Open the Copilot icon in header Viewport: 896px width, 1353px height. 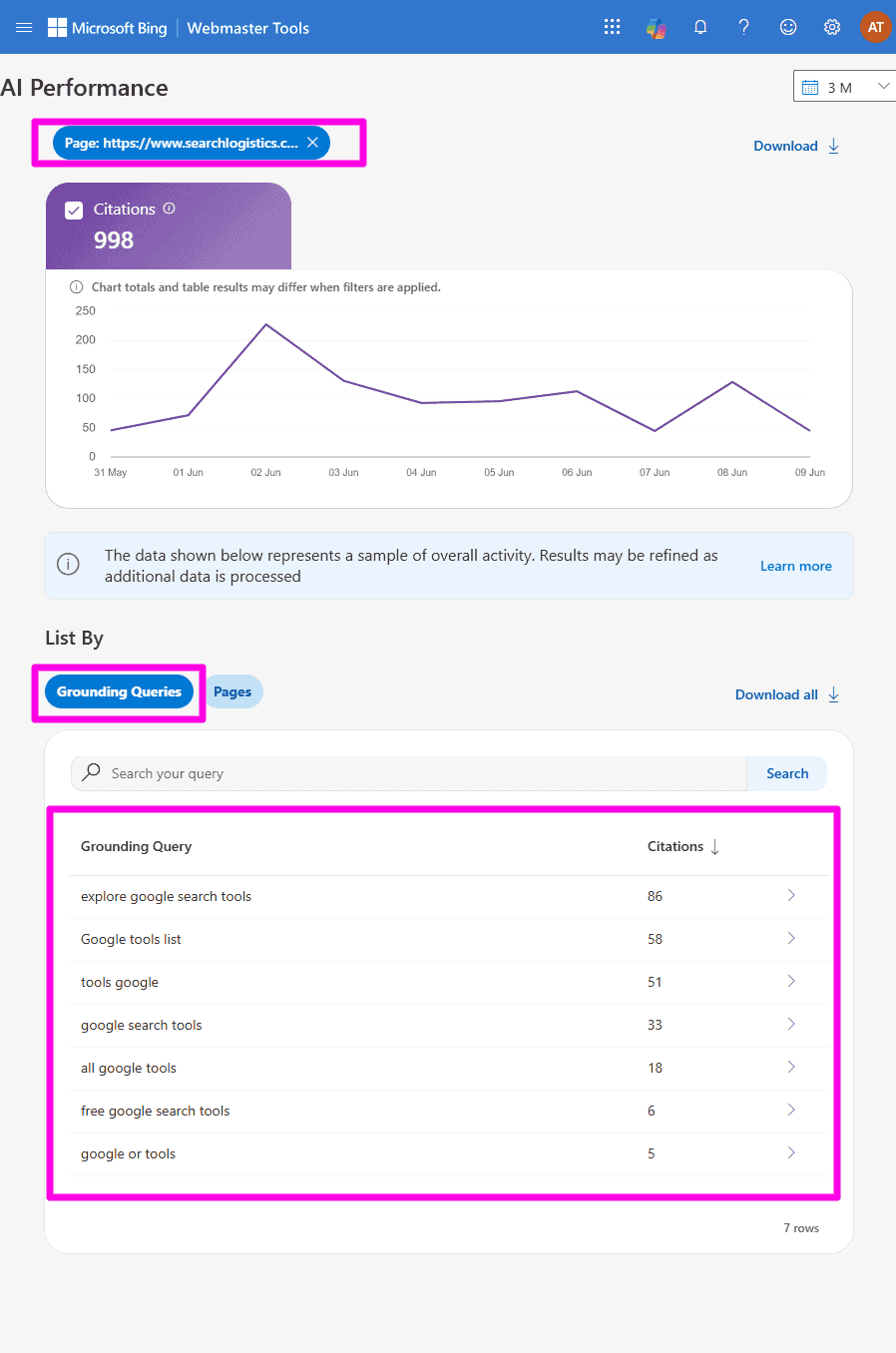click(x=656, y=28)
